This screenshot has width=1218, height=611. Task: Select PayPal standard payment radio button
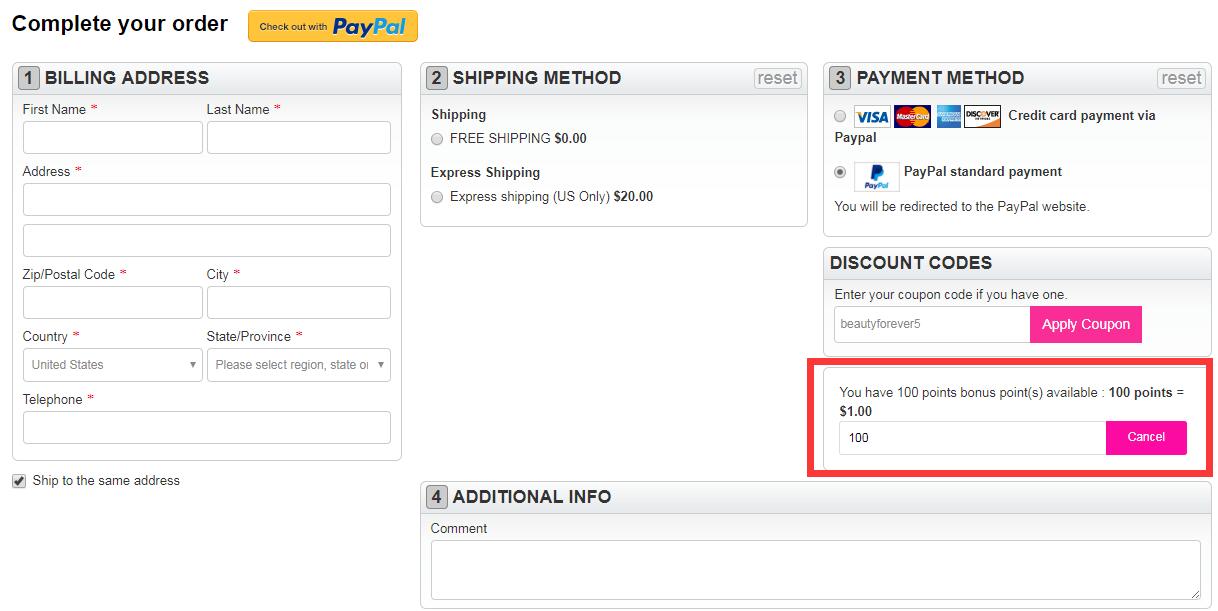click(840, 172)
